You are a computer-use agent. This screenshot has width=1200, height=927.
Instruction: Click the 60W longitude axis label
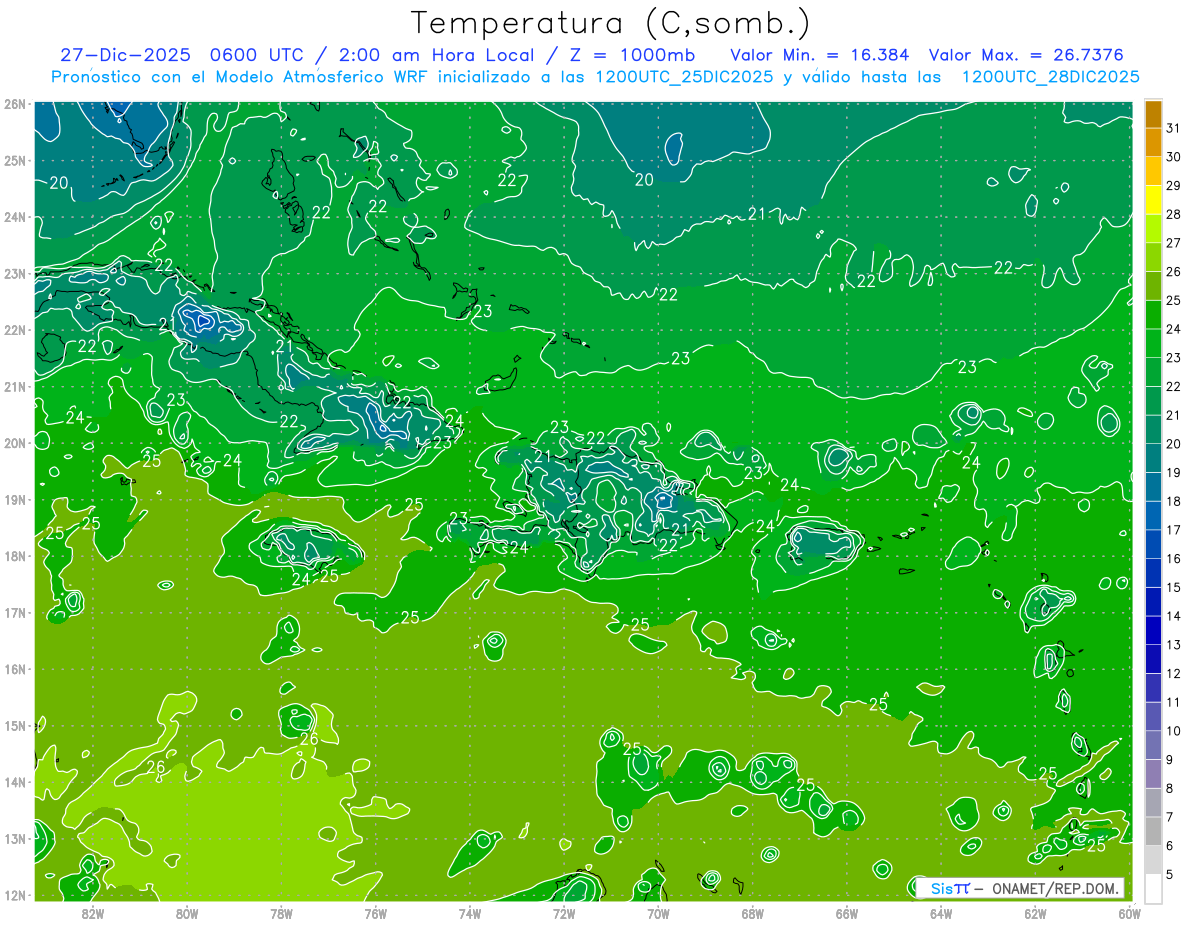tap(1130, 913)
